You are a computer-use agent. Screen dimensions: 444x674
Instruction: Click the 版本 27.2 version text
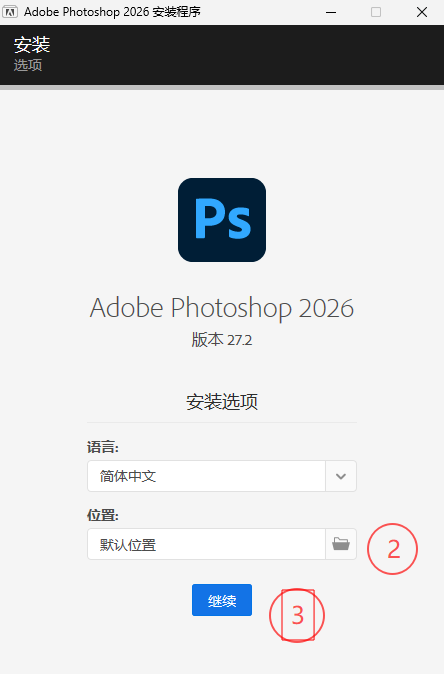click(222, 340)
